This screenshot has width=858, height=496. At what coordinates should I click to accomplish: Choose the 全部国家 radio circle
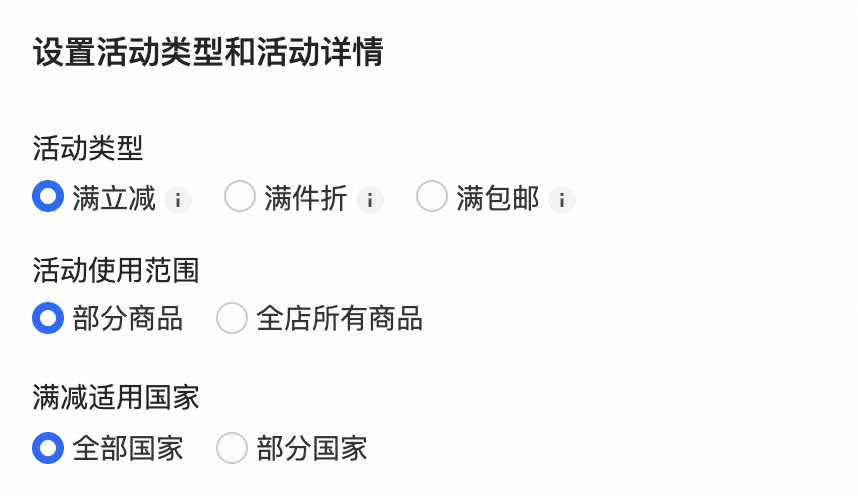tap(48, 447)
